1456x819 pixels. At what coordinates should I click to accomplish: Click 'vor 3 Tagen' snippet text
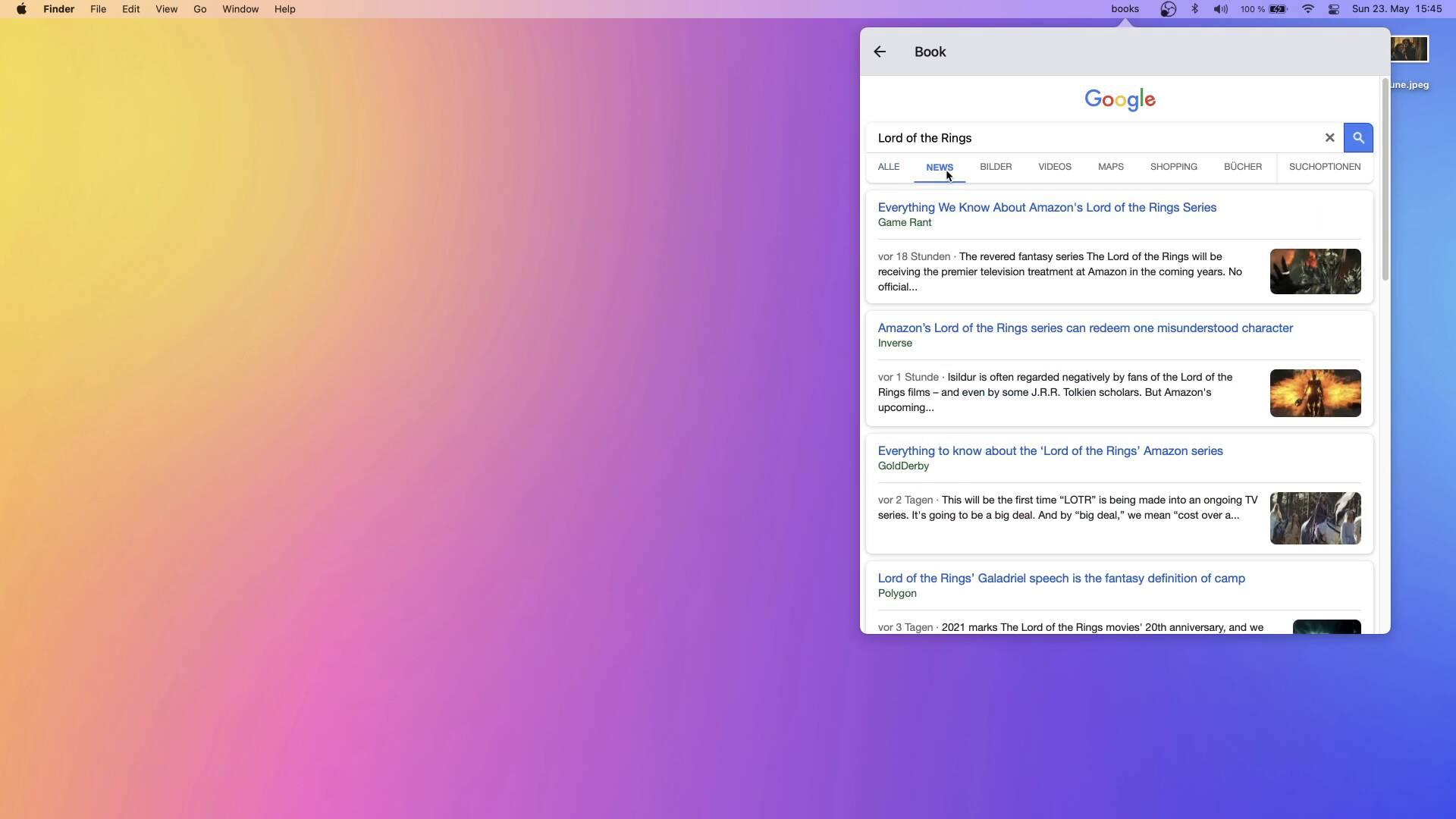click(905, 628)
